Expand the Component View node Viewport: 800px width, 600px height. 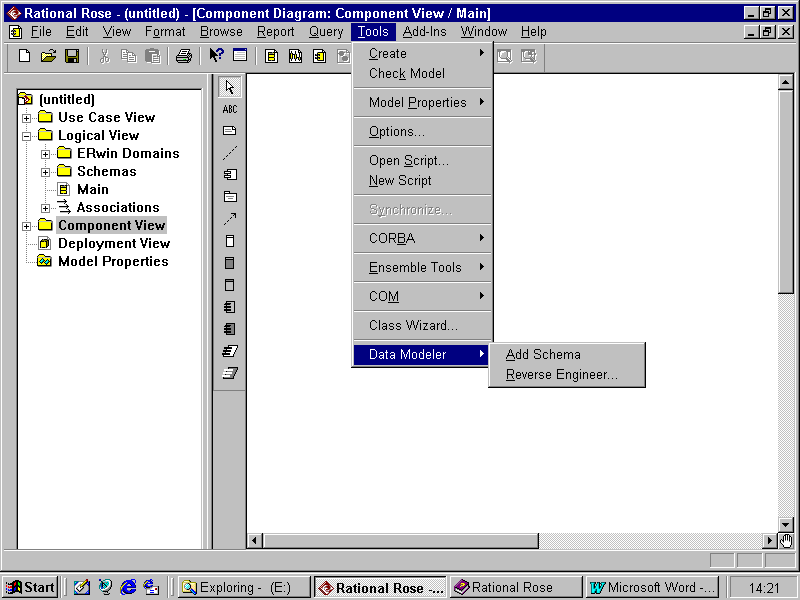click(27, 226)
